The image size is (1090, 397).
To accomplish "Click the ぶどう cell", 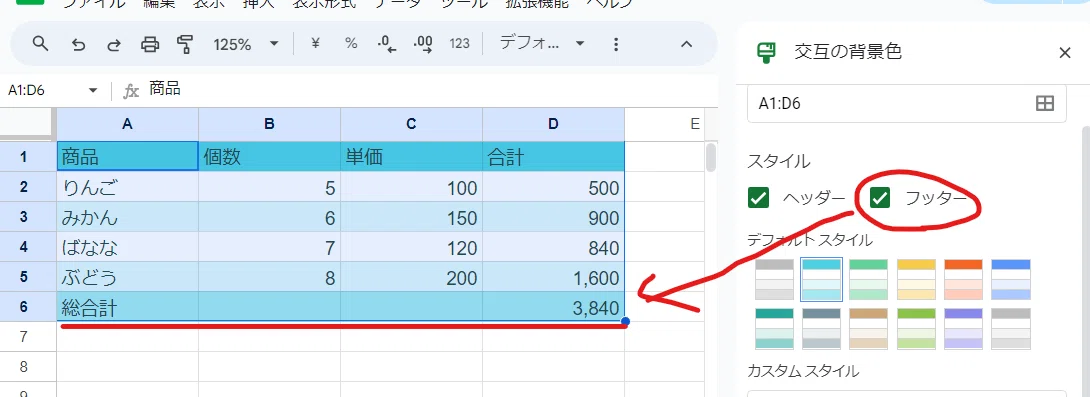I will coord(127,277).
